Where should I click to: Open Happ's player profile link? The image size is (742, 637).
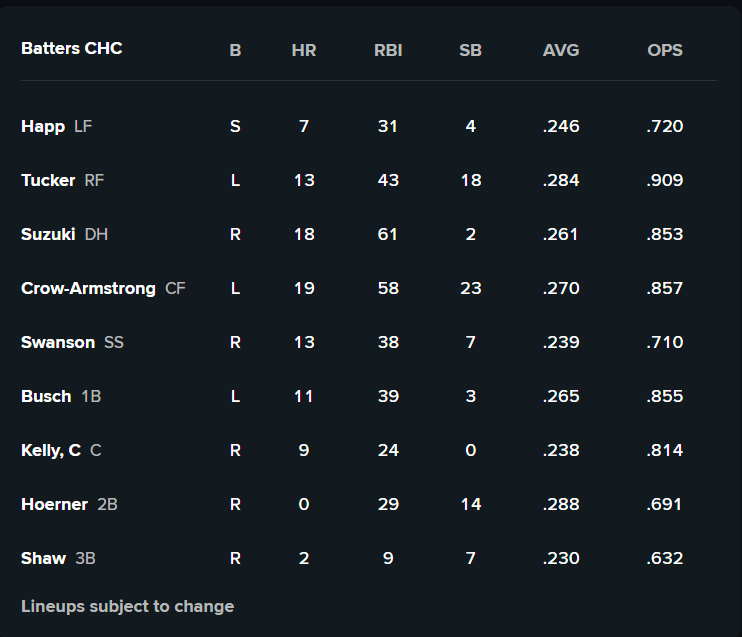[42, 126]
